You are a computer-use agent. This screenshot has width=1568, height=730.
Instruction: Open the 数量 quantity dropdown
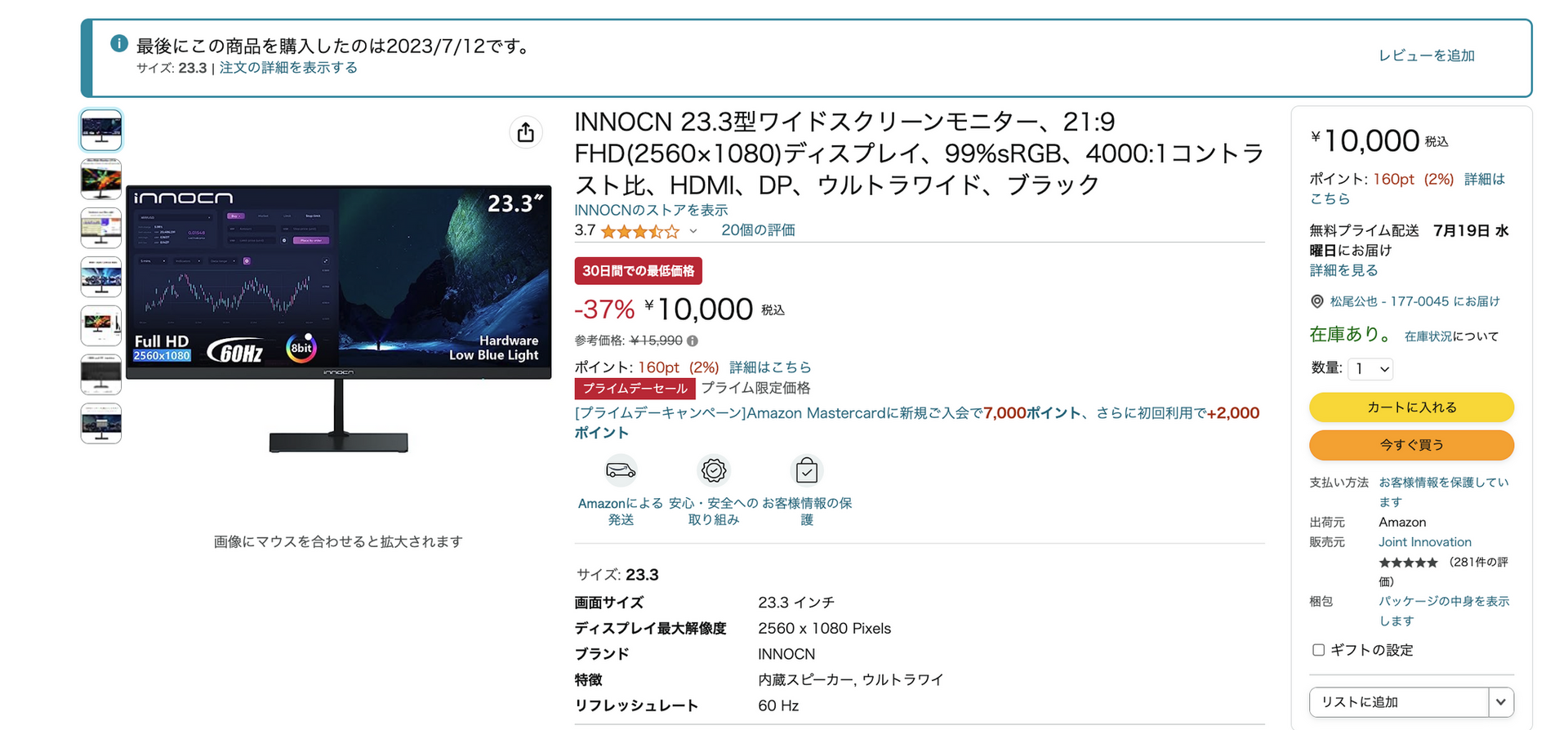(1370, 369)
